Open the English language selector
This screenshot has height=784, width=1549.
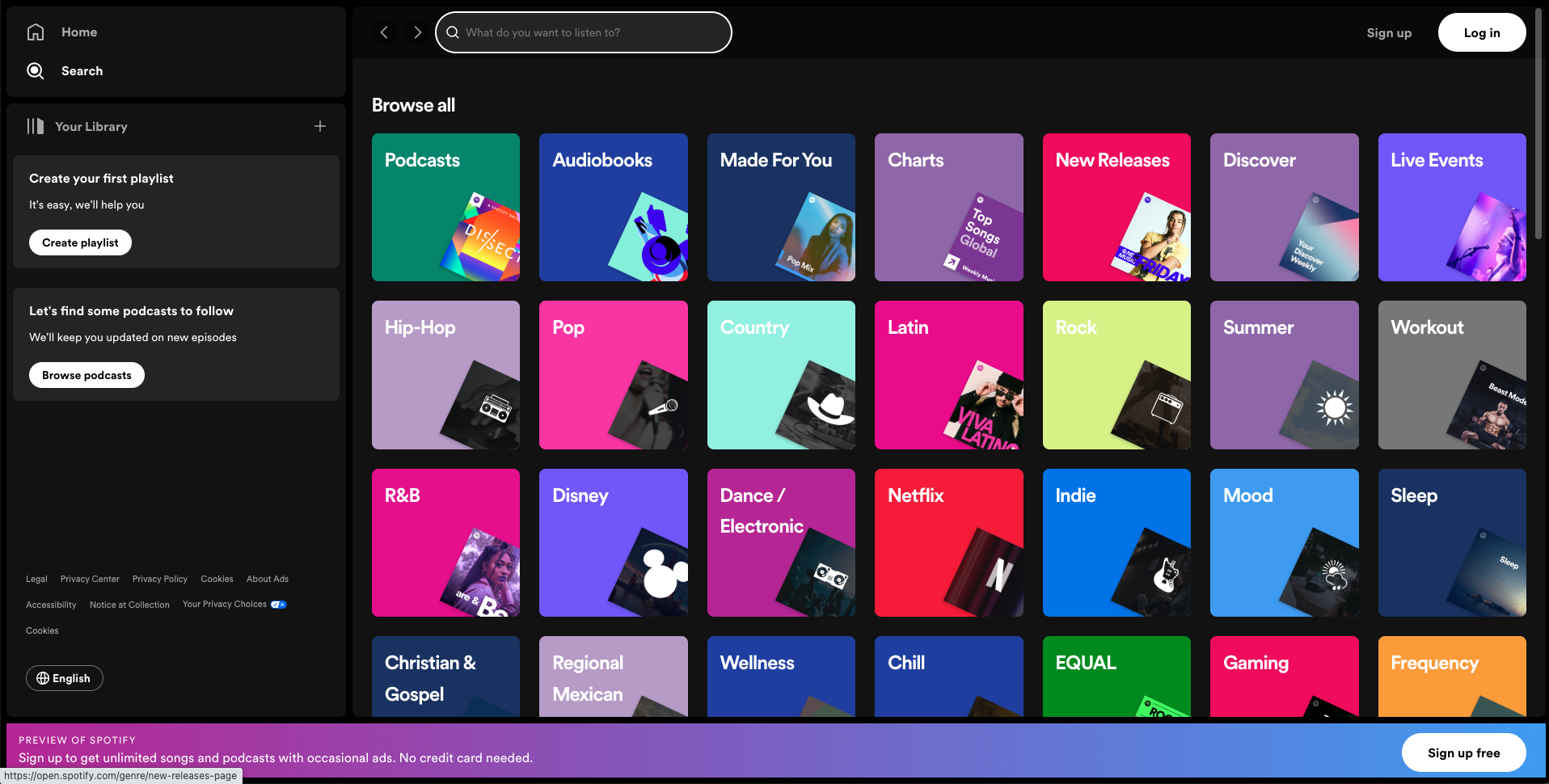coord(65,678)
